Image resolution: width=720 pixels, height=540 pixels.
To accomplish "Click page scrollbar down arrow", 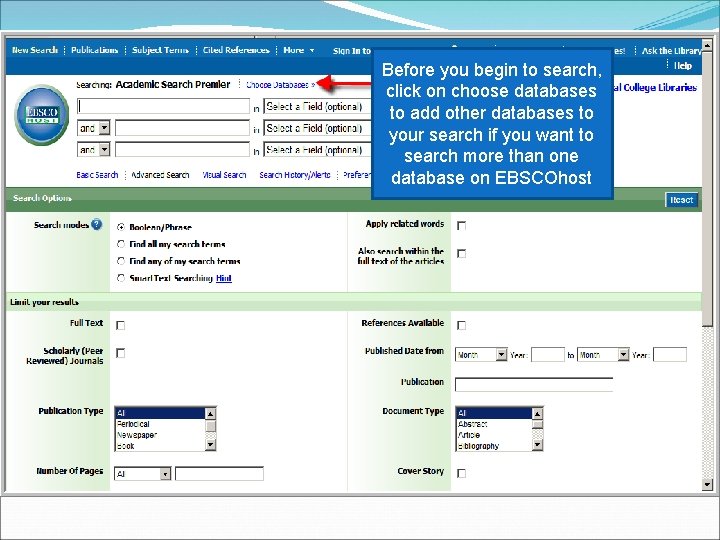I will 707,484.
